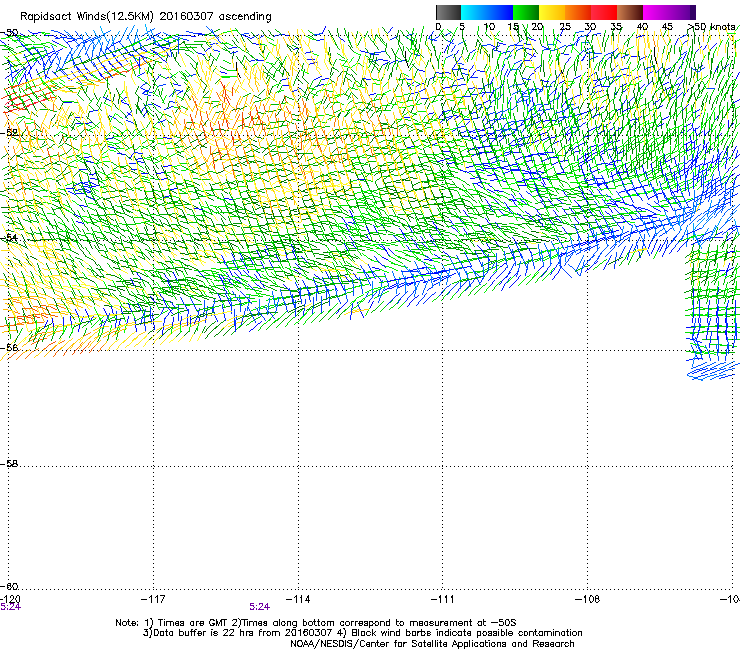
Task: Click the dark purple 45-50 knots swatch
Action: 682,12
